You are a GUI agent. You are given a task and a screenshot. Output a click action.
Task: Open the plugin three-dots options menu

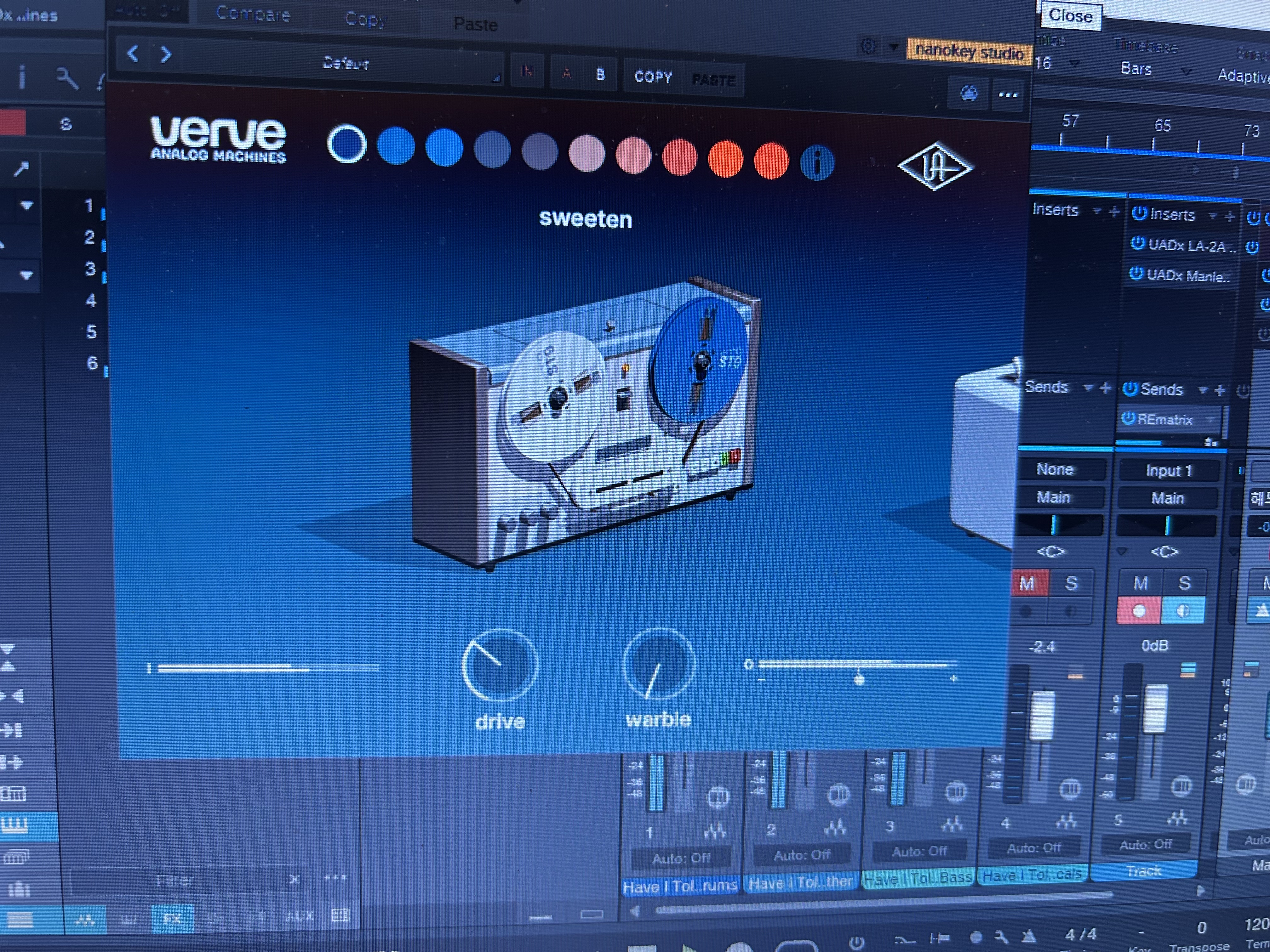1008,95
